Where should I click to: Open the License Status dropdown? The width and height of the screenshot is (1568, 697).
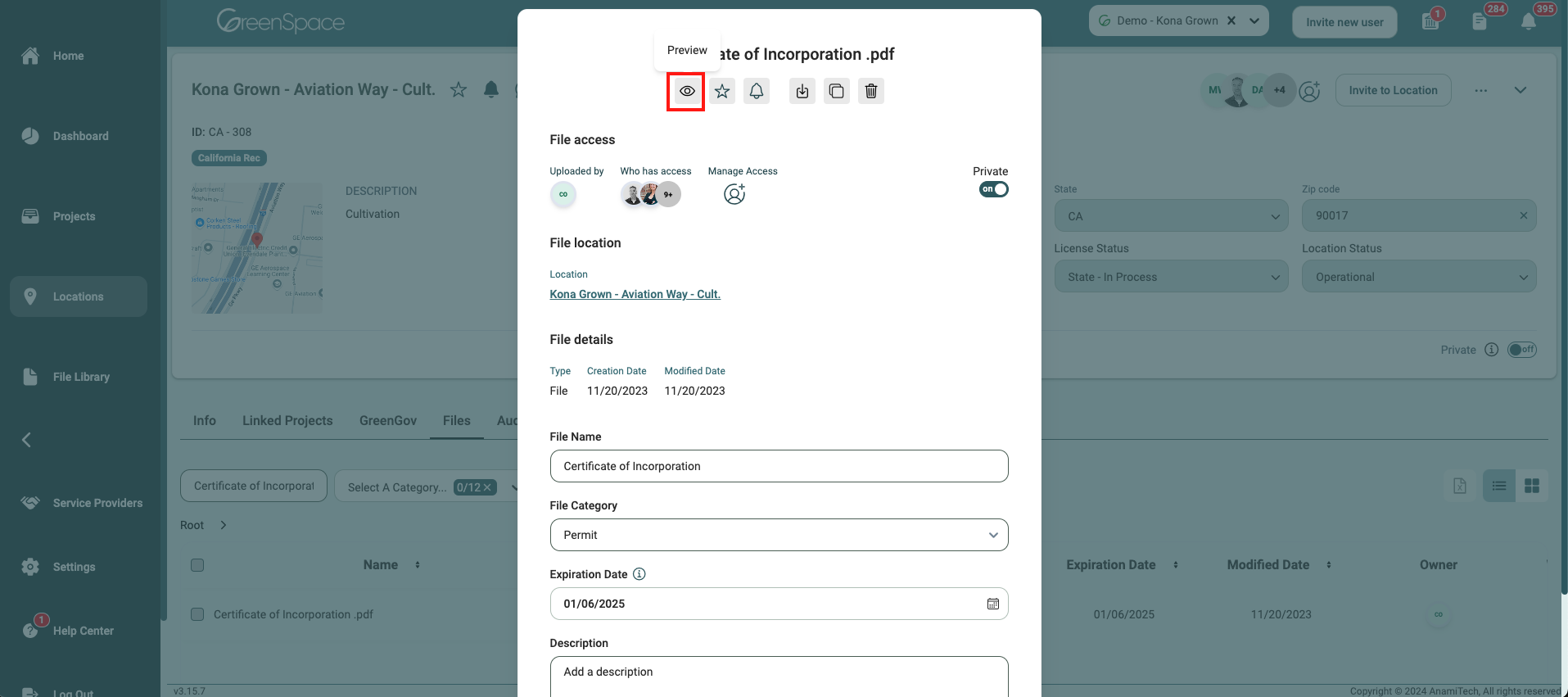1171,277
